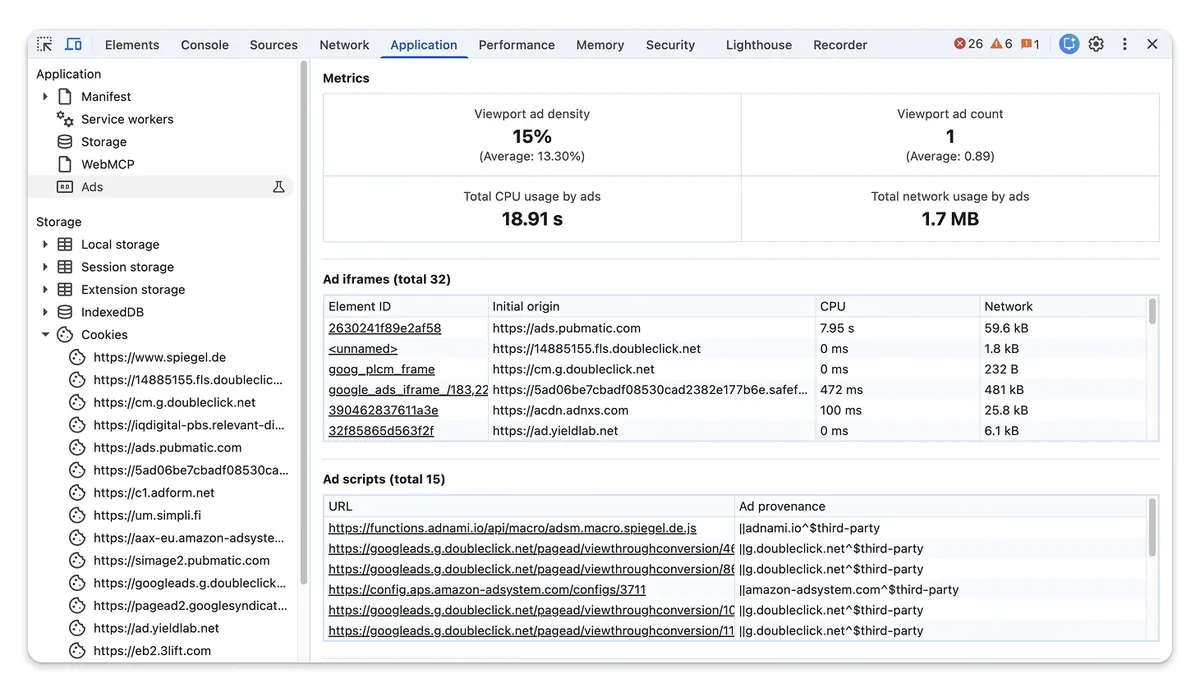The height and width of the screenshot is (692, 1200).
Task: Click the Viewport ad density 15% value
Action: [532, 137]
